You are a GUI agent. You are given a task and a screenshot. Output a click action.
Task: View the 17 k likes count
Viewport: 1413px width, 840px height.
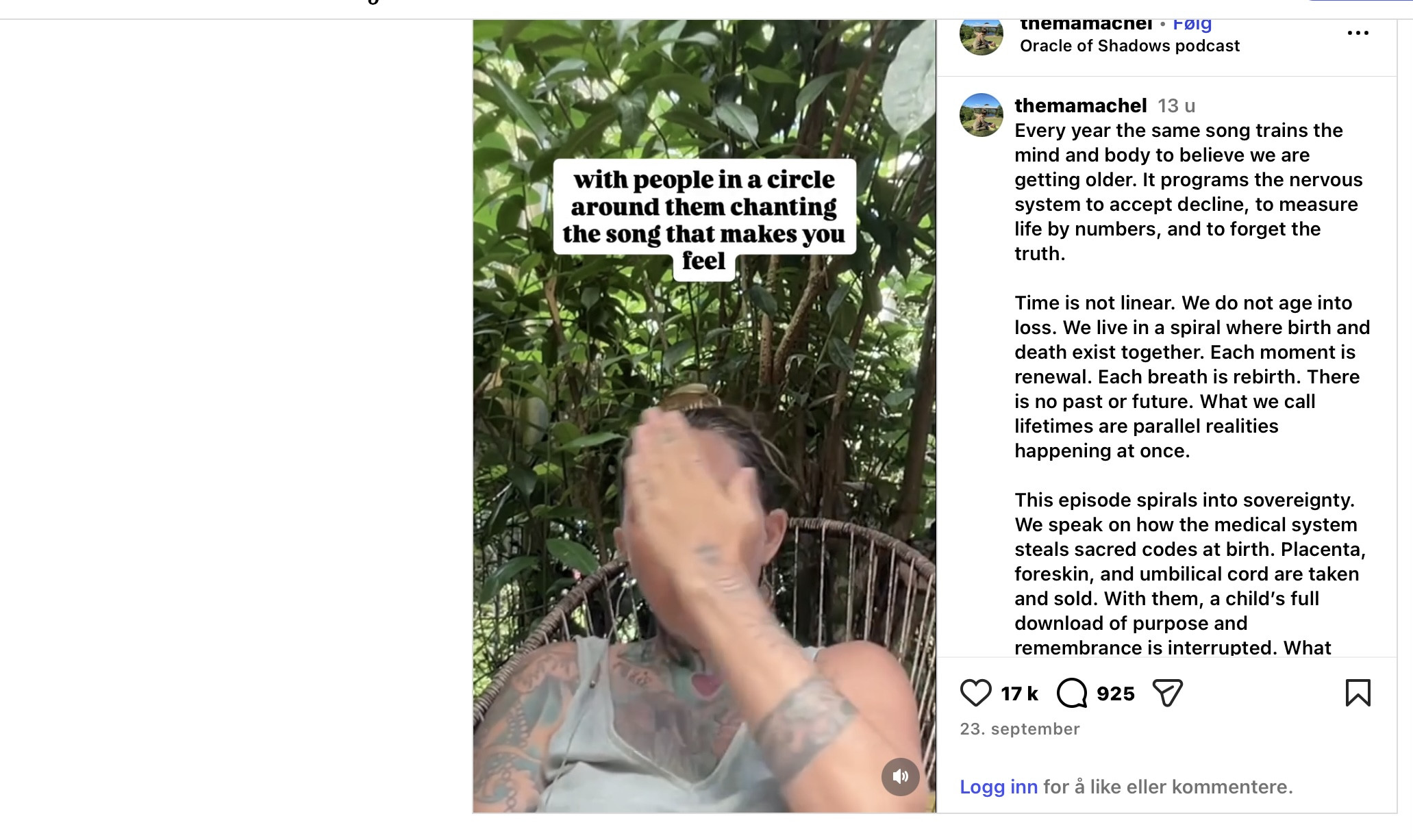(x=1019, y=693)
